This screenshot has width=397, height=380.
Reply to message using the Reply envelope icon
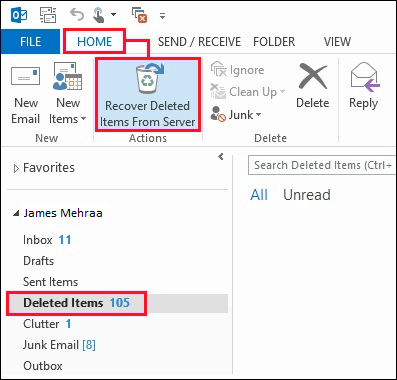pos(364,85)
